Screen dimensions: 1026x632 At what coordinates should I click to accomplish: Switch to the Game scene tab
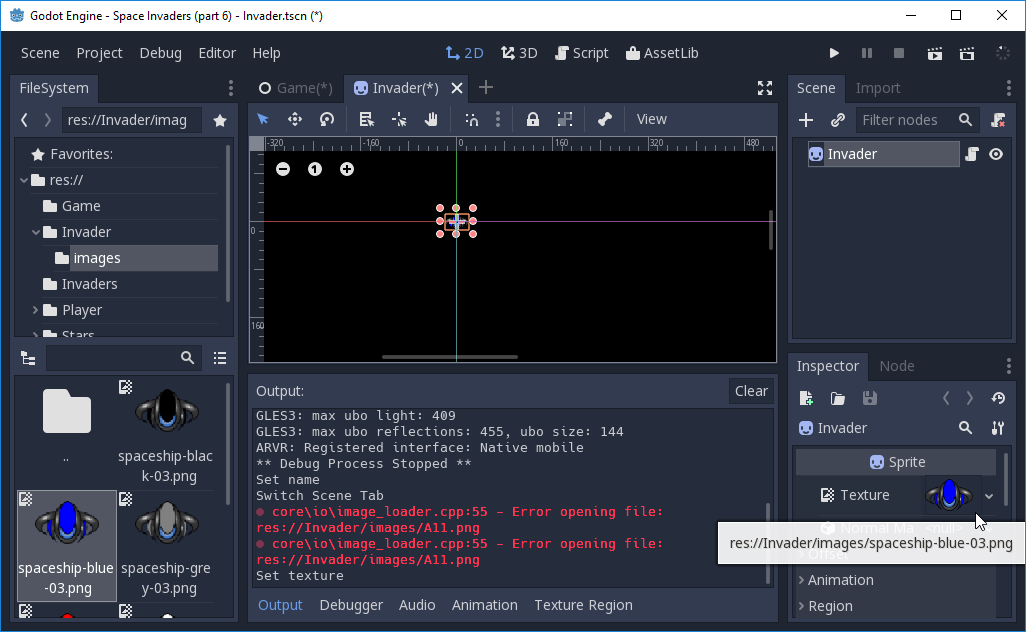pos(295,87)
